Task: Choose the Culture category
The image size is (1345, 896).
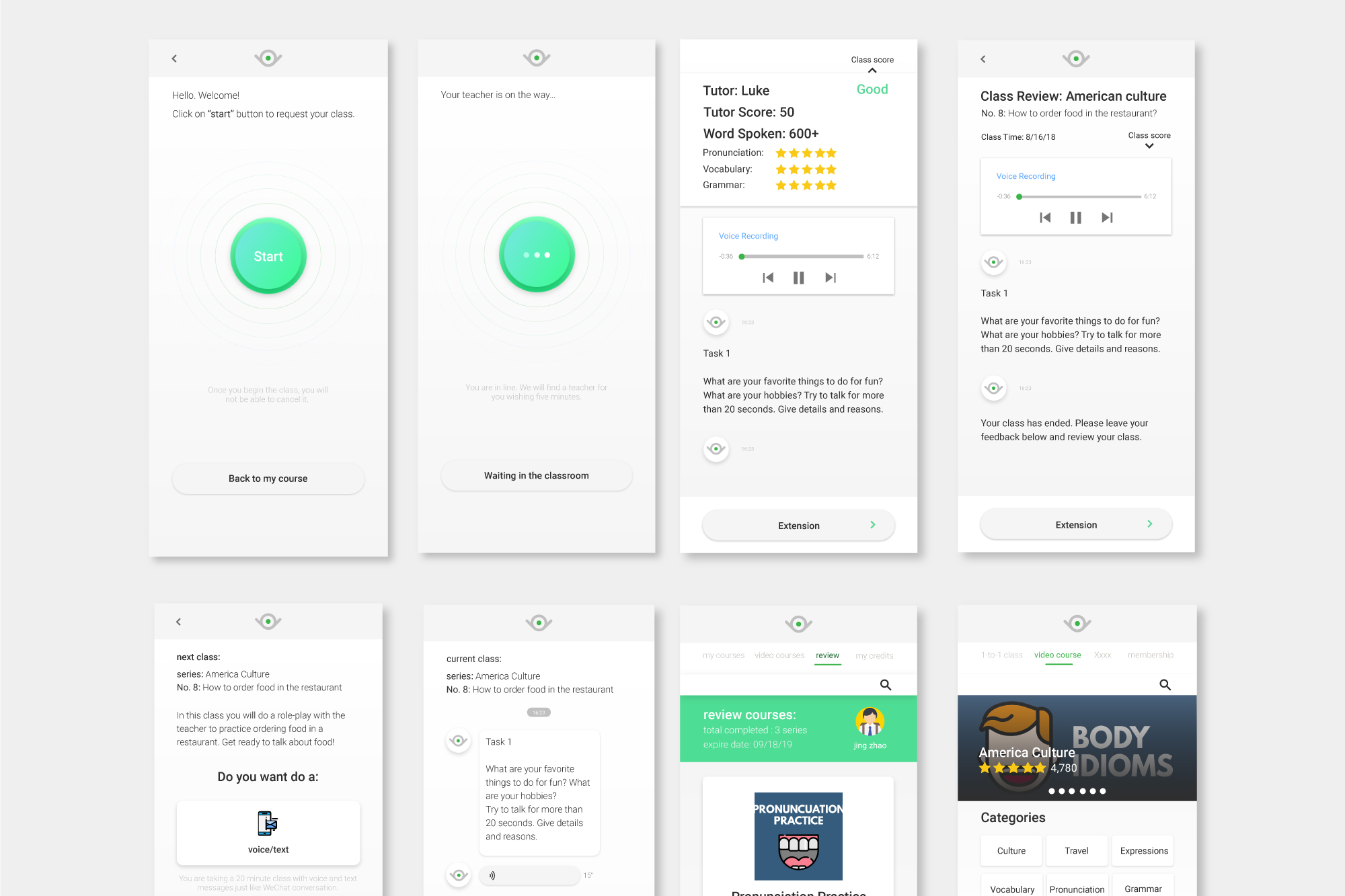Action: pyautogui.click(x=1011, y=850)
